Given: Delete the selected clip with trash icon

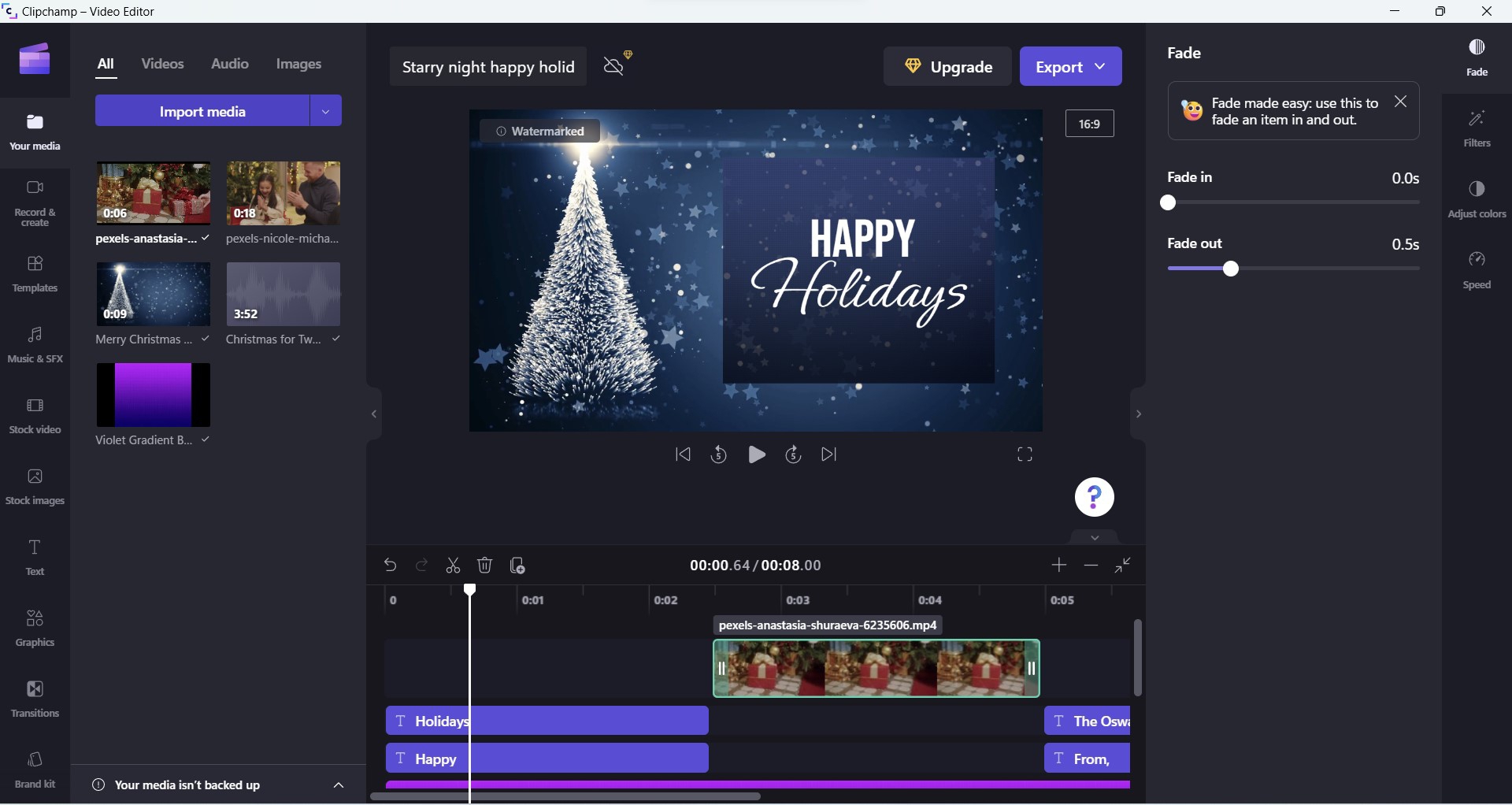Looking at the screenshot, I should (x=485, y=565).
